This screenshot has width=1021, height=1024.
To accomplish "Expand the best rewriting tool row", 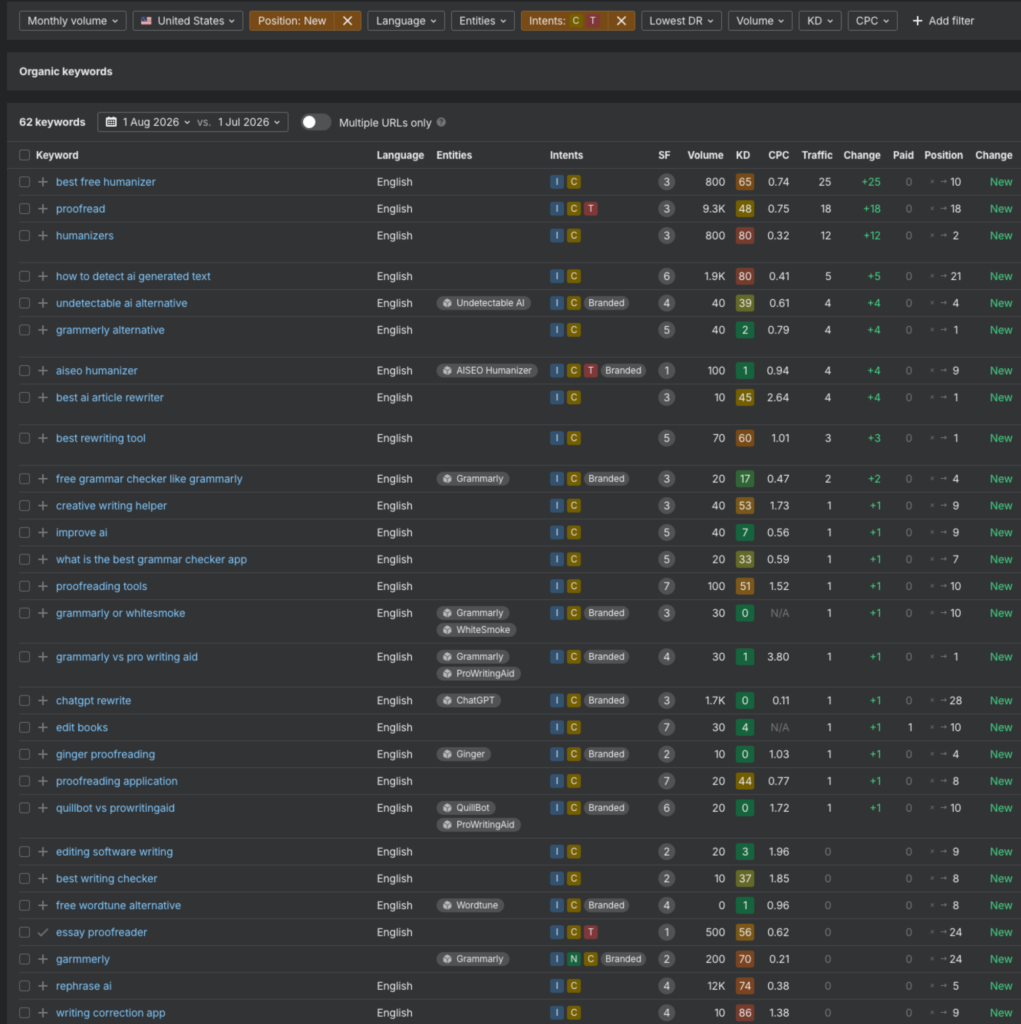I will coord(43,438).
